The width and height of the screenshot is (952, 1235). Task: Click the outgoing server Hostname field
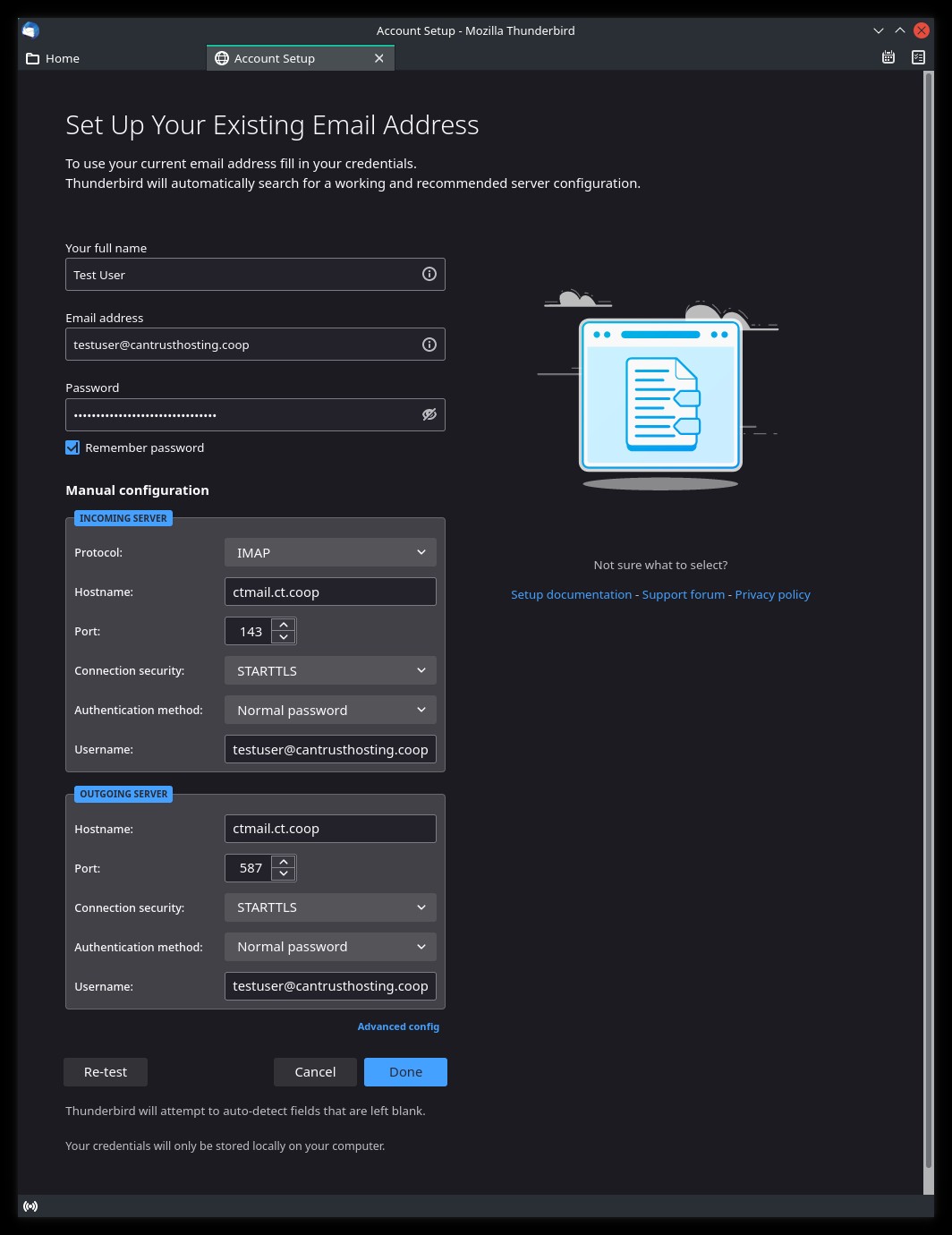click(330, 829)
